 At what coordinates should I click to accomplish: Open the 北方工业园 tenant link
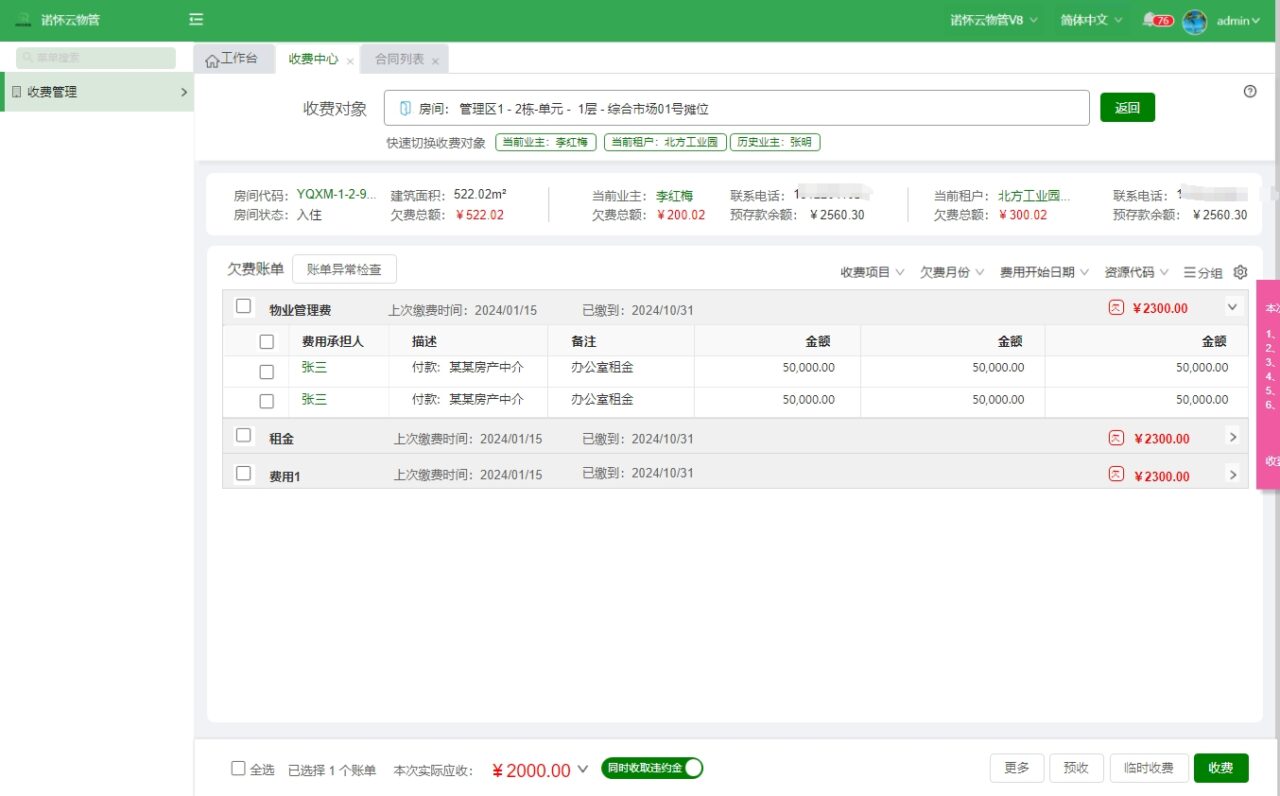pyautogui.click(x=1034, y=196)
